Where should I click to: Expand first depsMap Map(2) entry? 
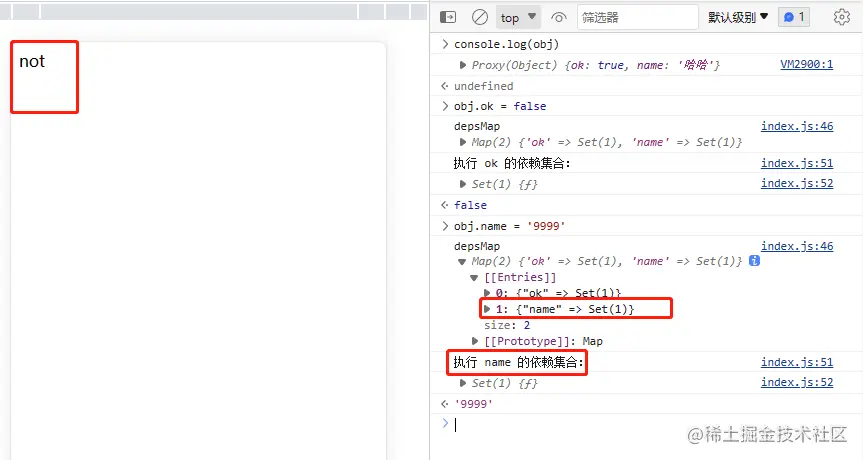point(463,142)
